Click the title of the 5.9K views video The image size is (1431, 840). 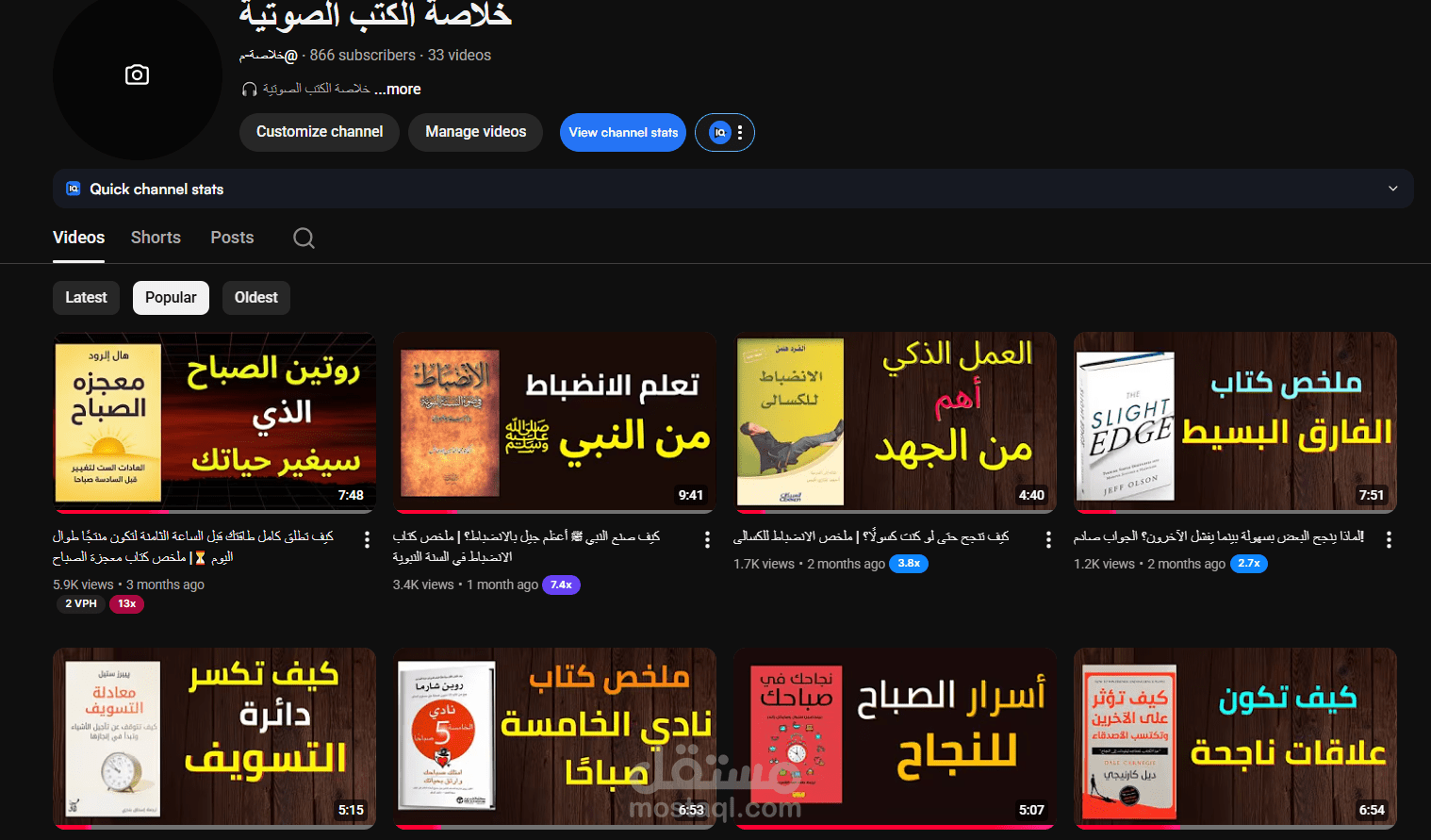click(x=193, y=547)
